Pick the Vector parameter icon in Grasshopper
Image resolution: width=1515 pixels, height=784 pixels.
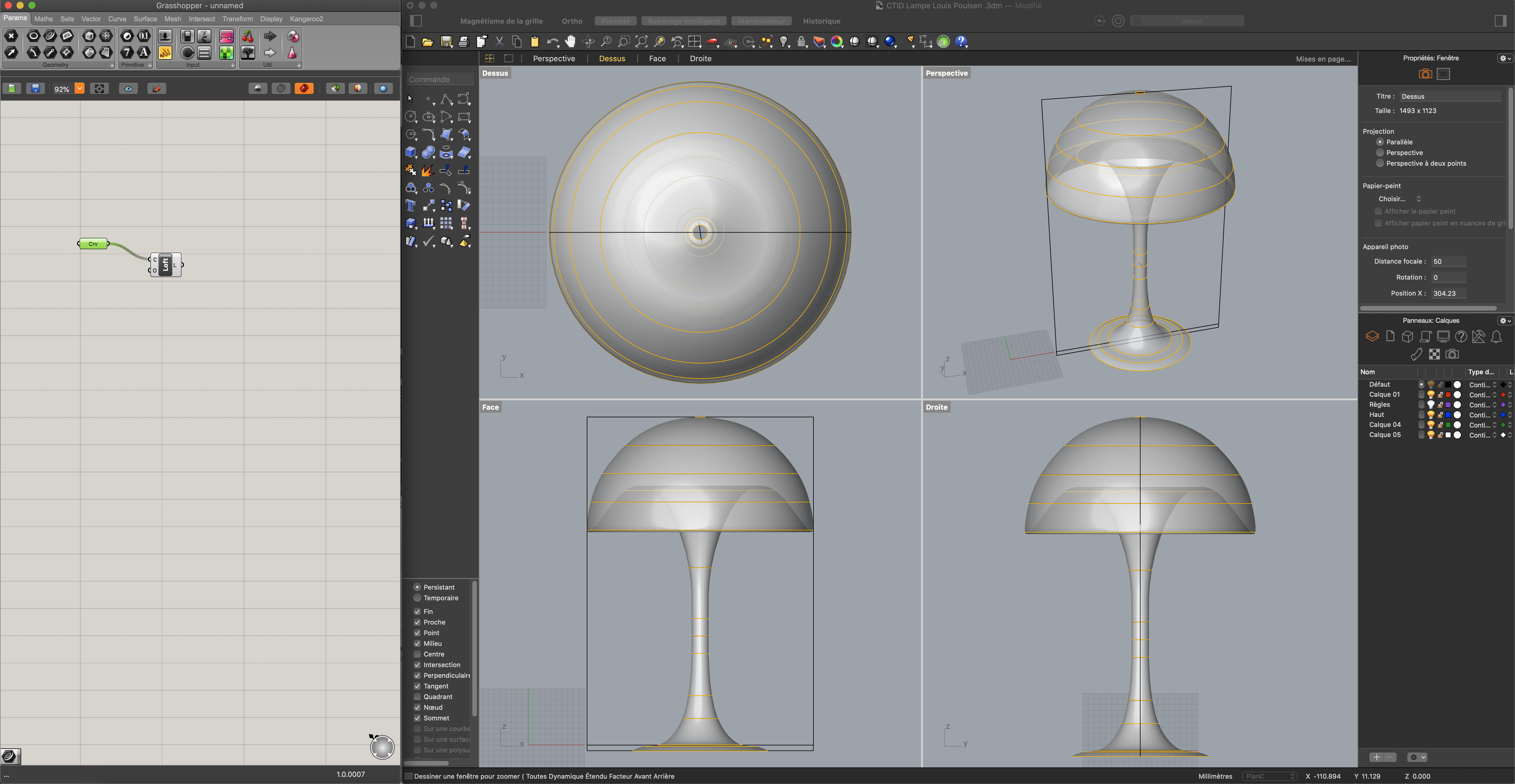[x=11, y=52]
